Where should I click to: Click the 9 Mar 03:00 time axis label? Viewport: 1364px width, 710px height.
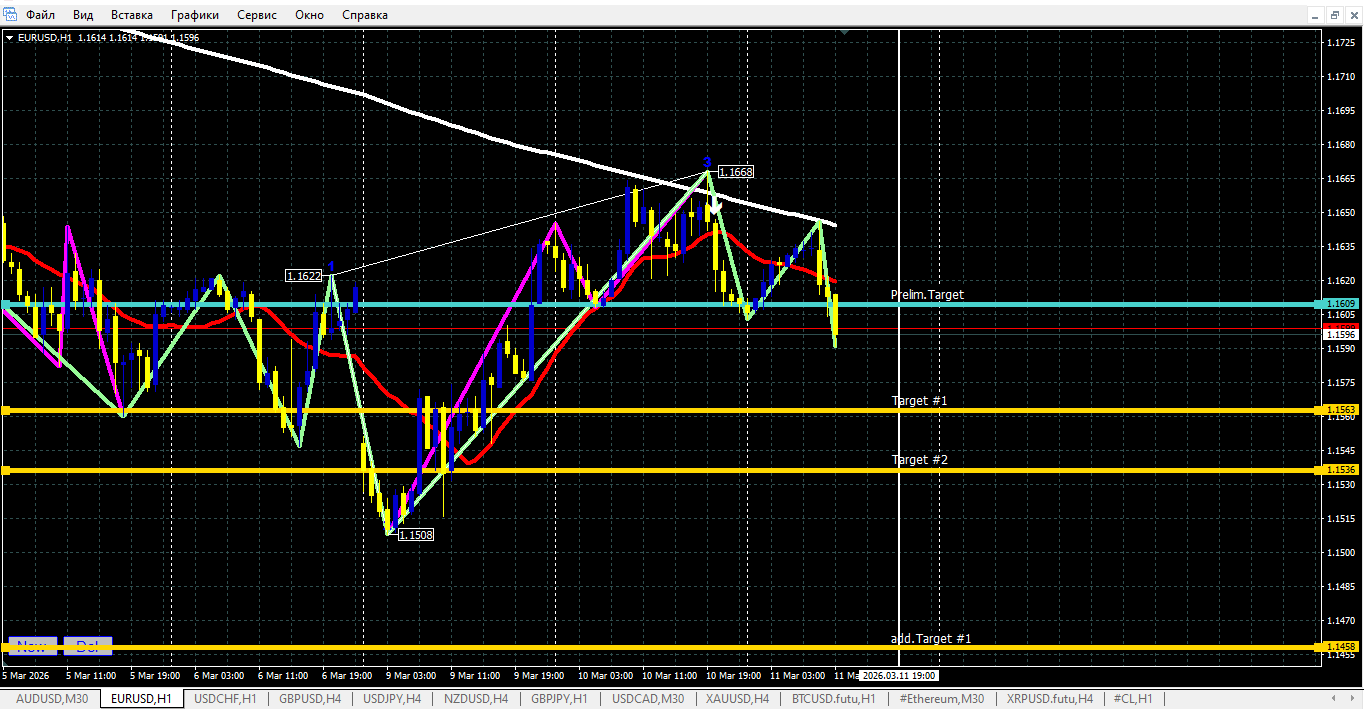tap(411, 676)
